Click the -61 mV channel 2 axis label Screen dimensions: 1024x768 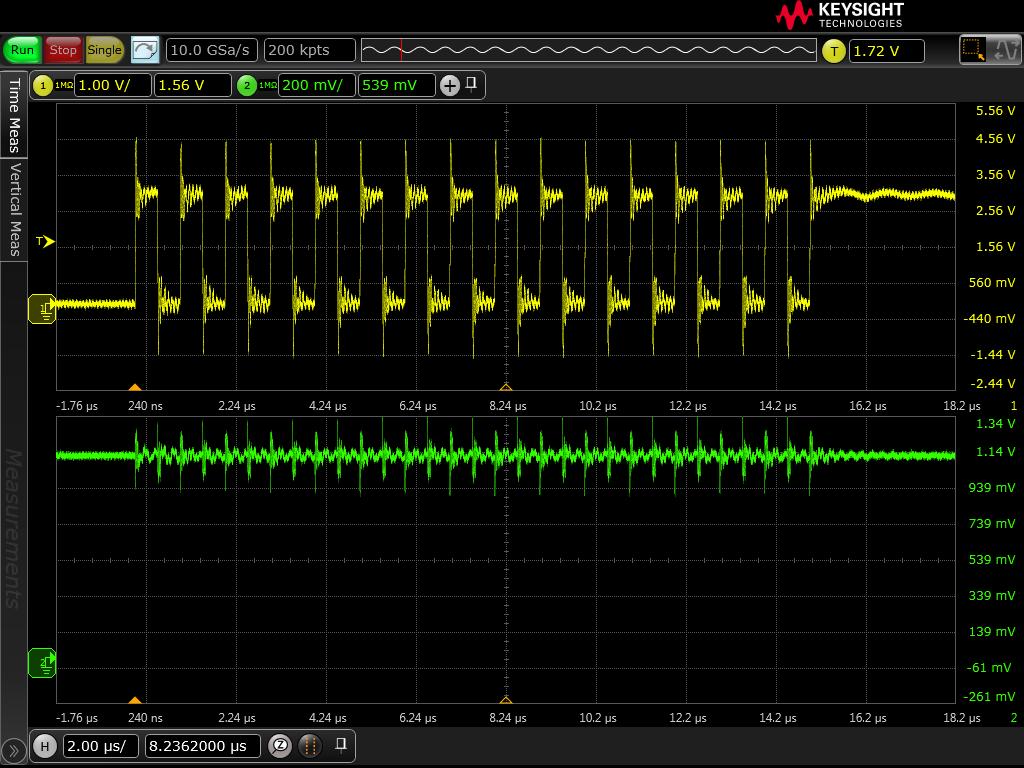coord(991,667)
